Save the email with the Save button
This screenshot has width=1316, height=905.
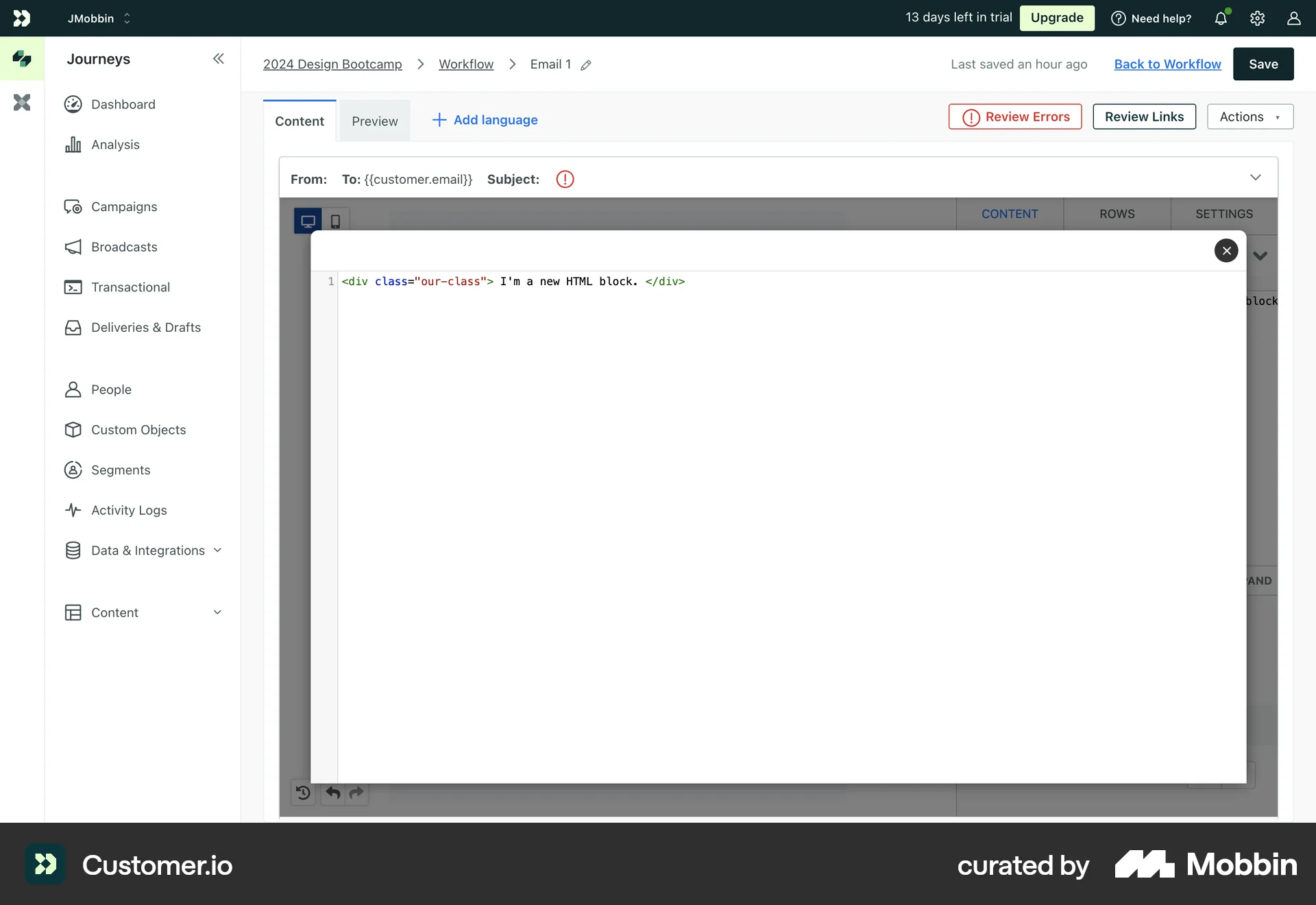(1263, 64)
